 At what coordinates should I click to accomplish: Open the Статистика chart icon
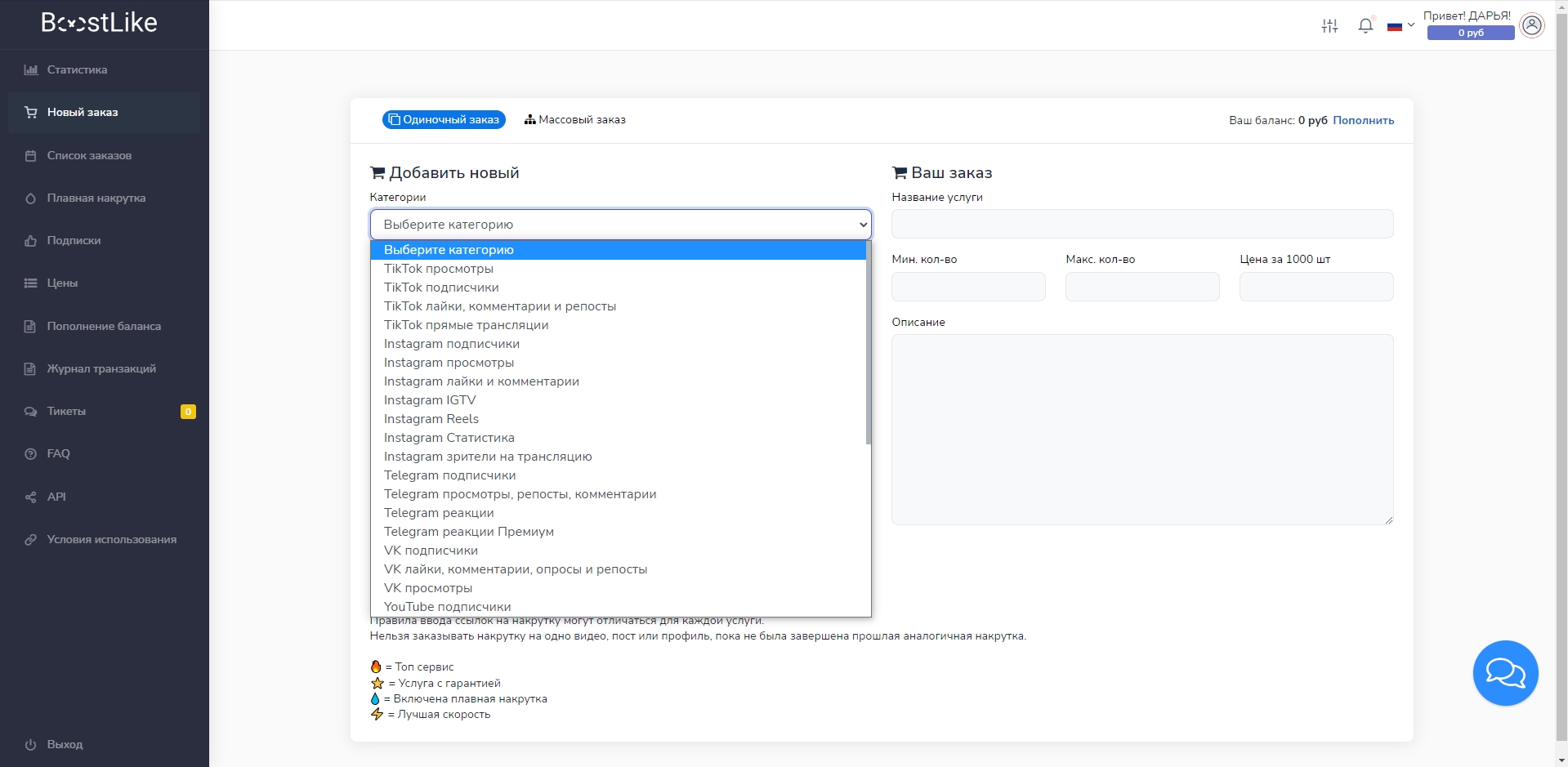point(31,69)
